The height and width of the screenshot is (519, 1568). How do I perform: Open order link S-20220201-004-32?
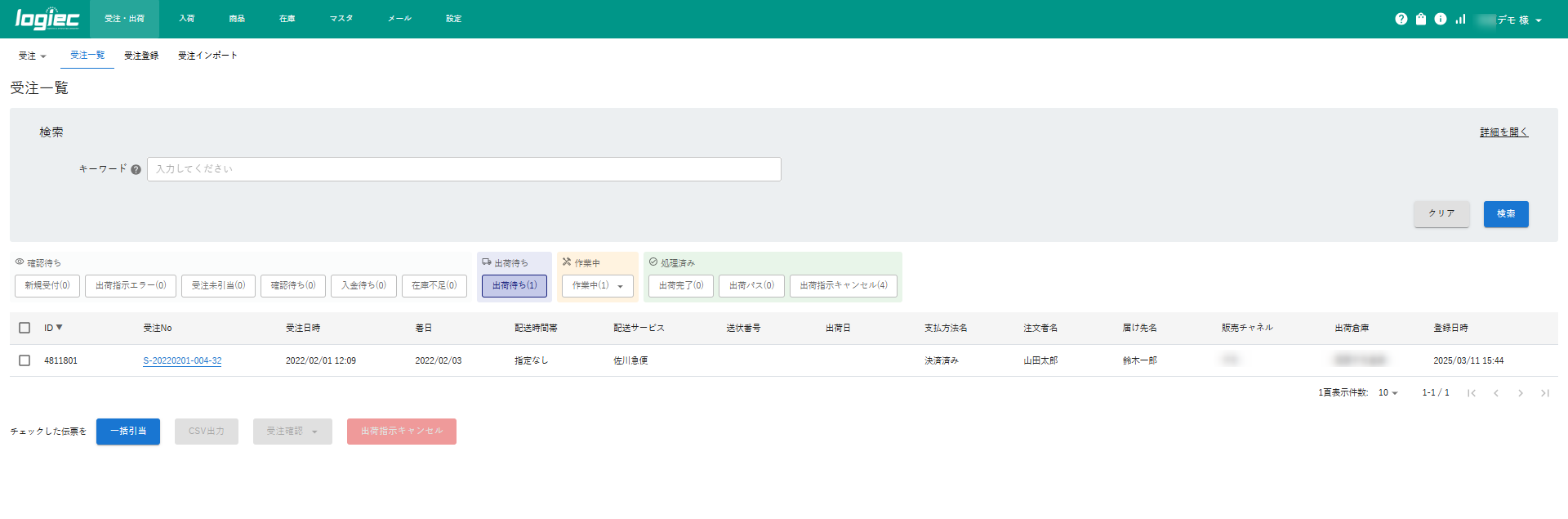(182, 360)
